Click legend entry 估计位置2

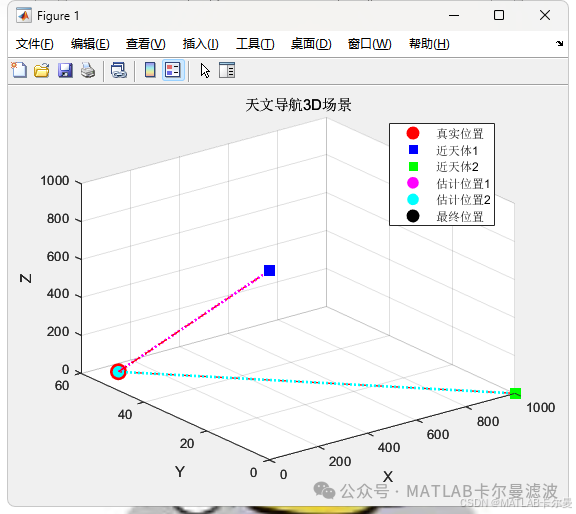(x=463, y=200)
